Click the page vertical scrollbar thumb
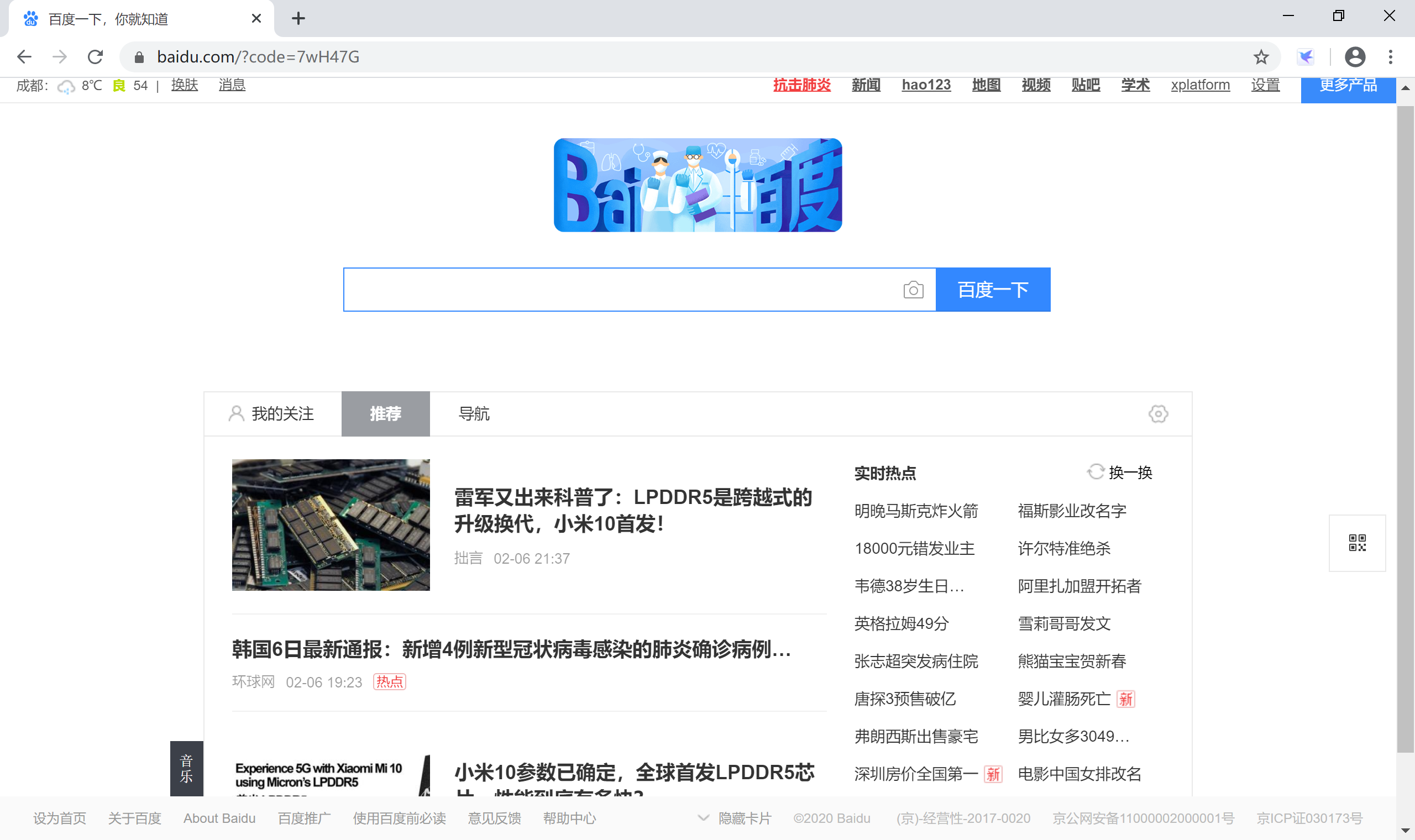 [x=1405, y=428]
